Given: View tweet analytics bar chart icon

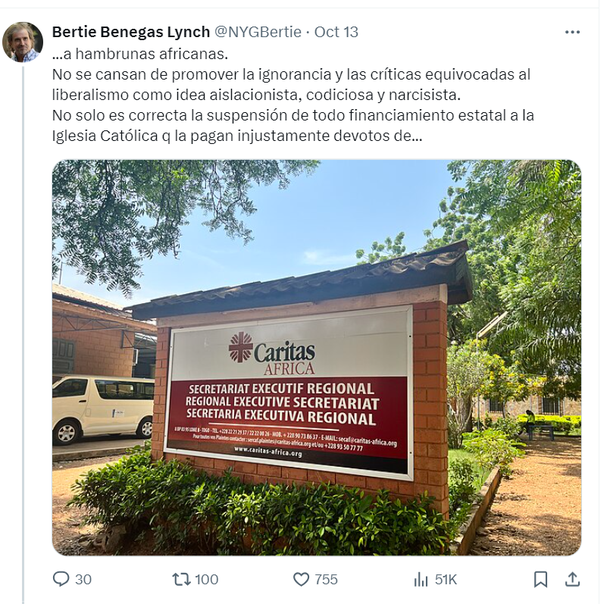Looking at the screenshot, I should coord(421,579).
